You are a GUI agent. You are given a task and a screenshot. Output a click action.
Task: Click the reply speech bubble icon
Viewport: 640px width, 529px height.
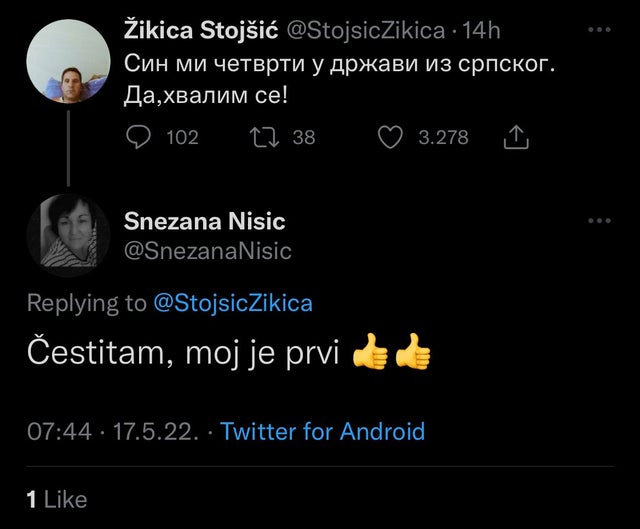140,137
